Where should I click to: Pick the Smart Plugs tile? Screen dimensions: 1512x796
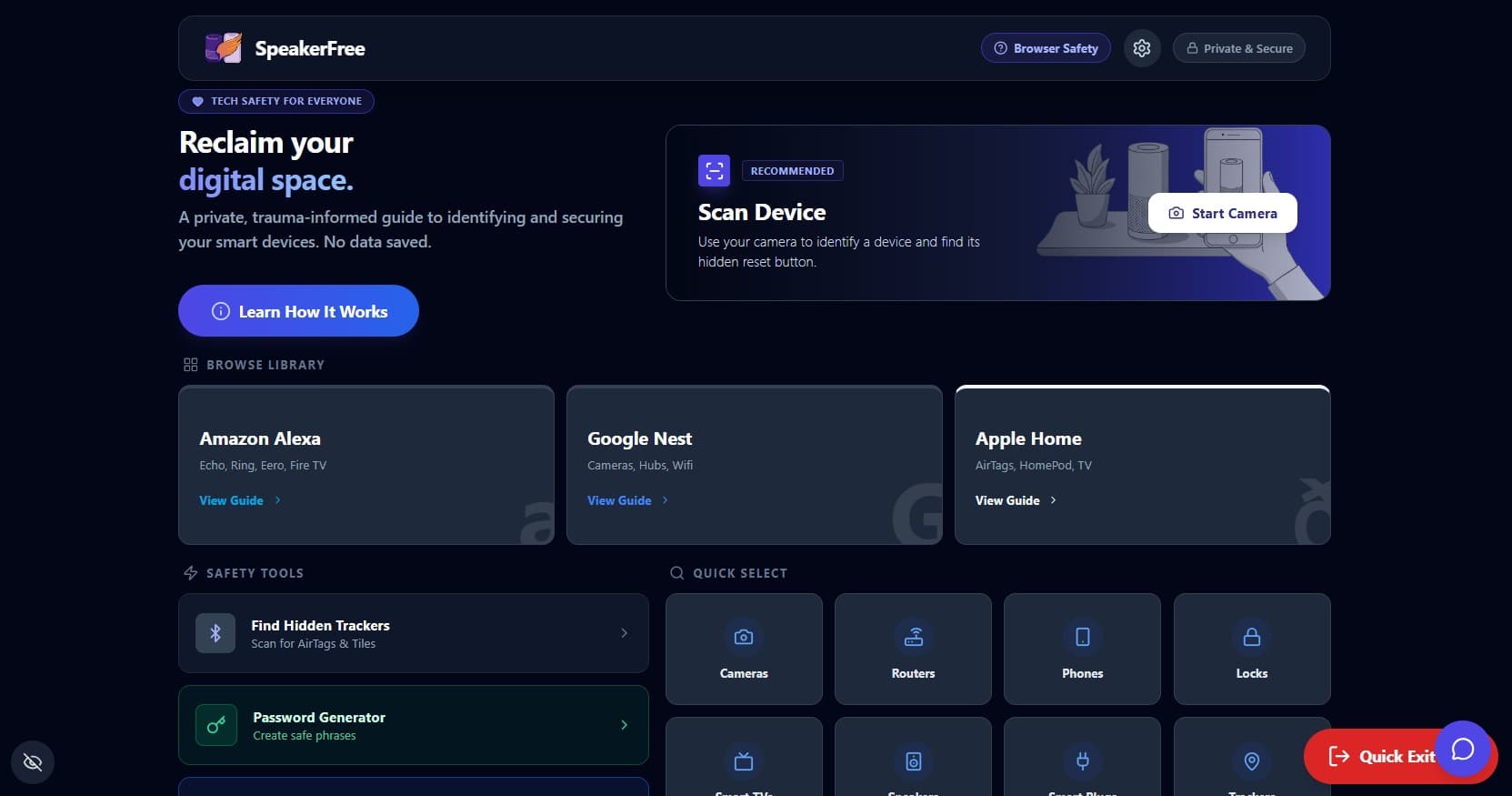tap(1082, 757)
